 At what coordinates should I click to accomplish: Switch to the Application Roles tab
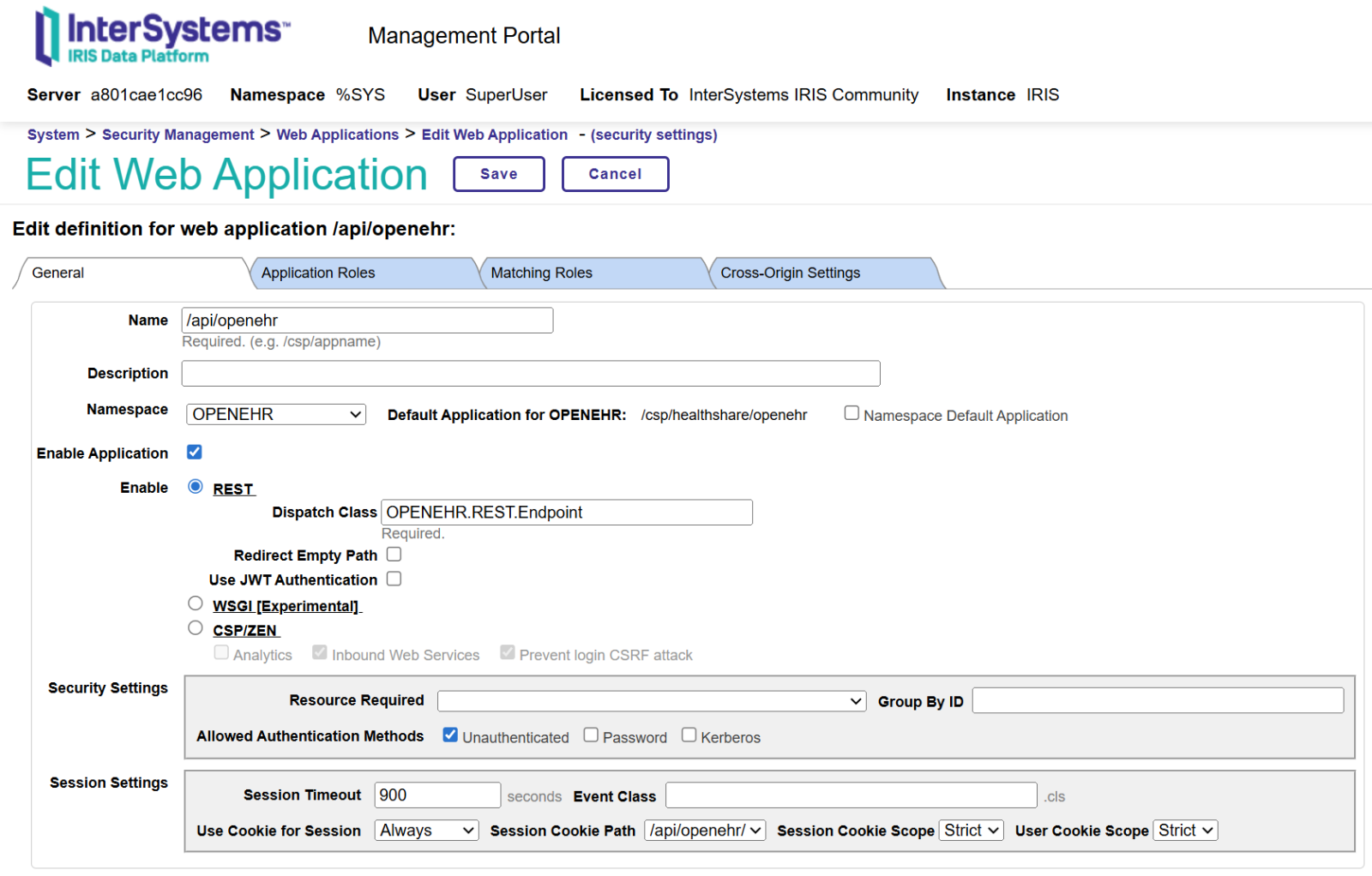(x=318, y=273)
